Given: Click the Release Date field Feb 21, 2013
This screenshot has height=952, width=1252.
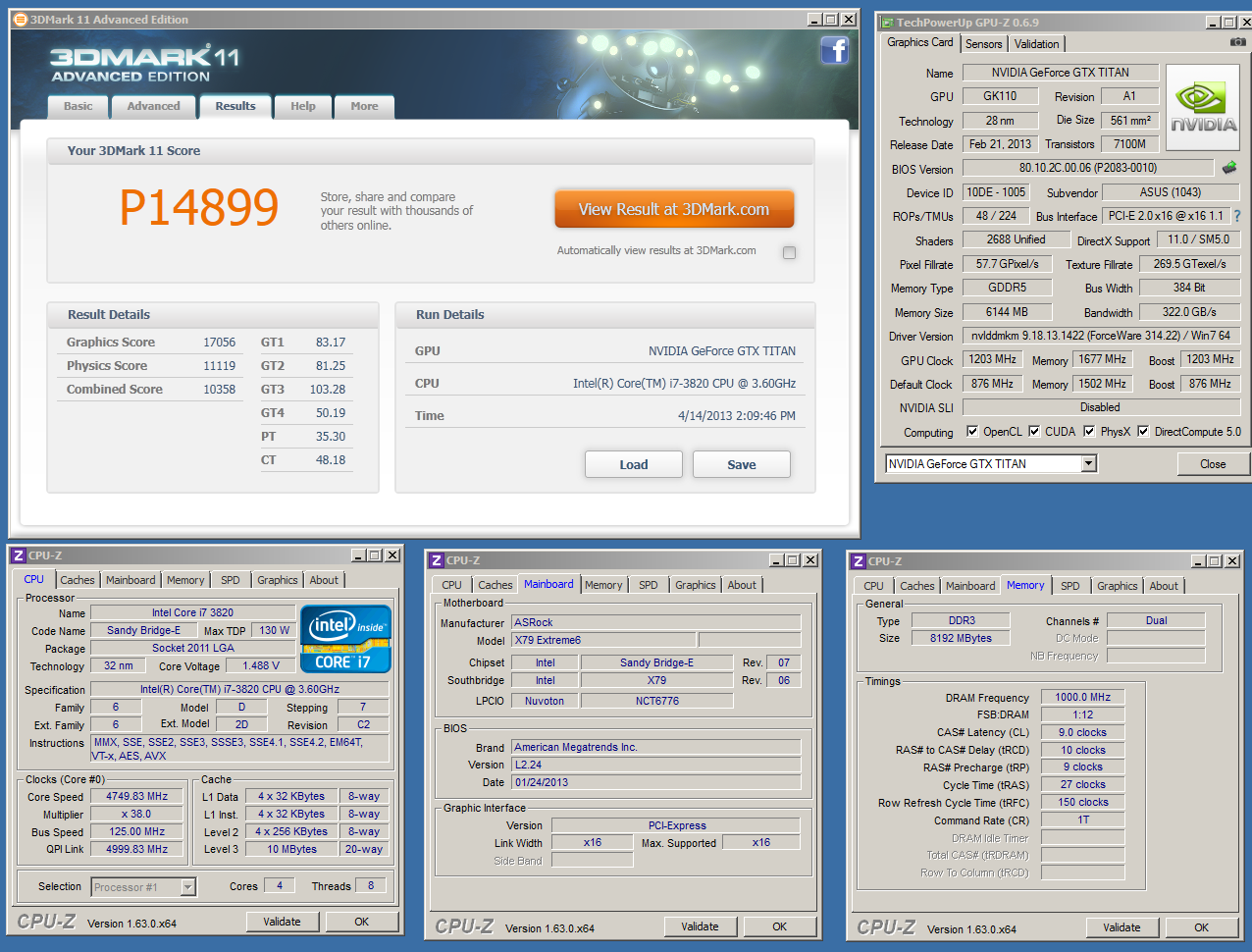Looking at the screenshot, I should coord(1000,144).
